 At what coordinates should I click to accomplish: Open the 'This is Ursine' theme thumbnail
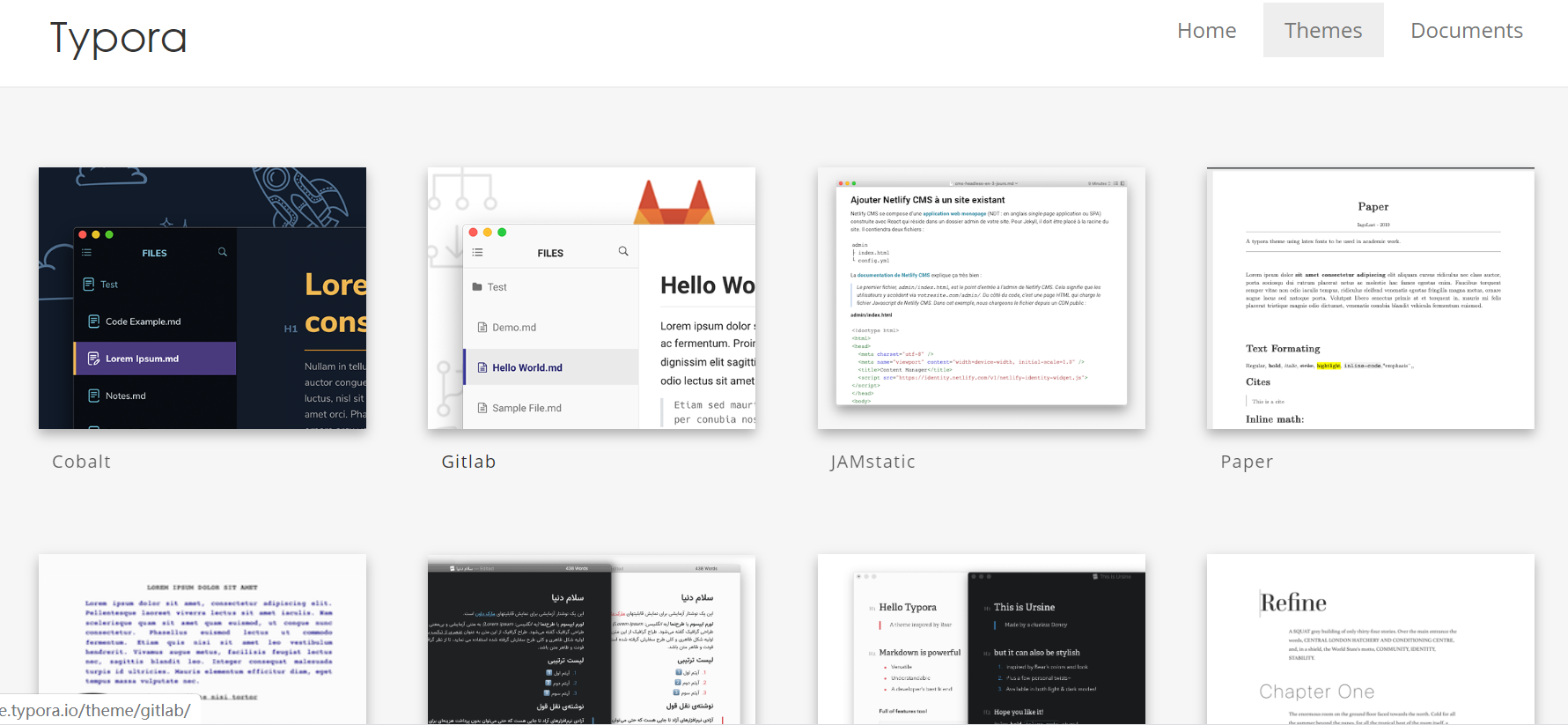pyautogui.click(x=982, y=639)
